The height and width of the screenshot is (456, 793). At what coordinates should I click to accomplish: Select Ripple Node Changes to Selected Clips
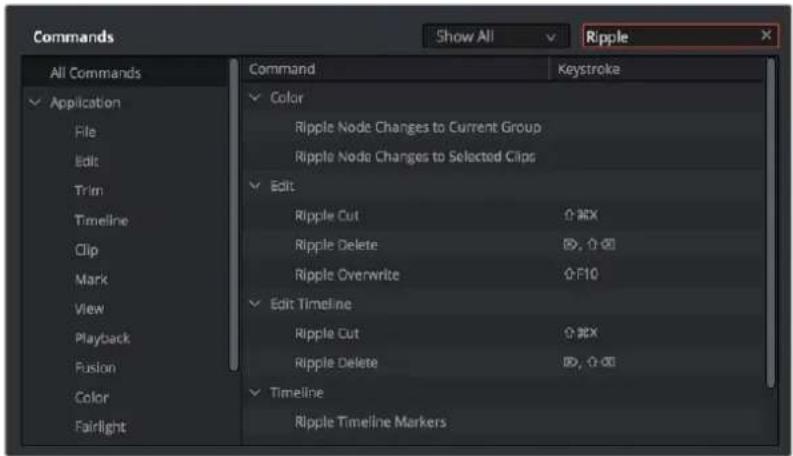coord(415,157)
